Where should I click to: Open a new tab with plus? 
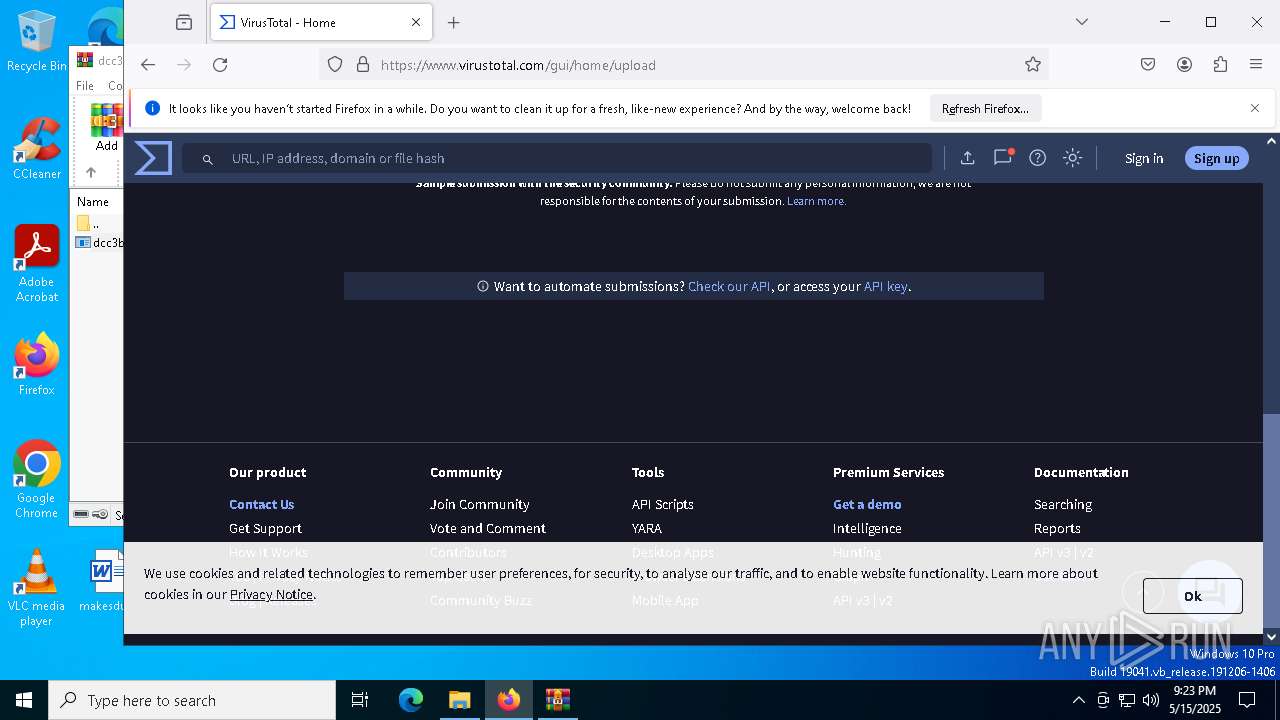pyautogui.click(x=454, y=22)
